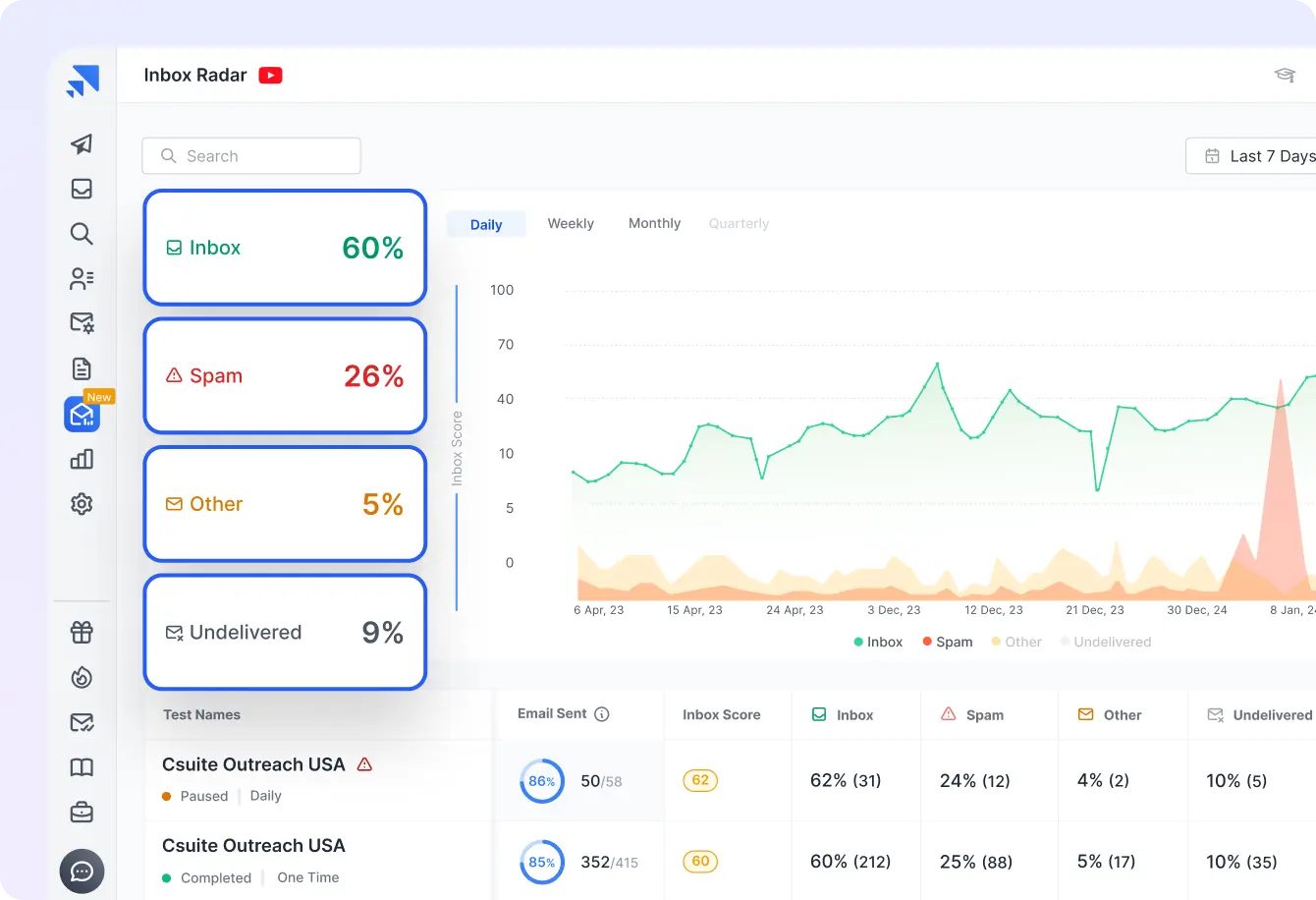The width and height of the screenshot is (1316, 900).
Task: Toggle the Other series in the chart legend
Action: pyautogui.click(x=1016, y=642)
